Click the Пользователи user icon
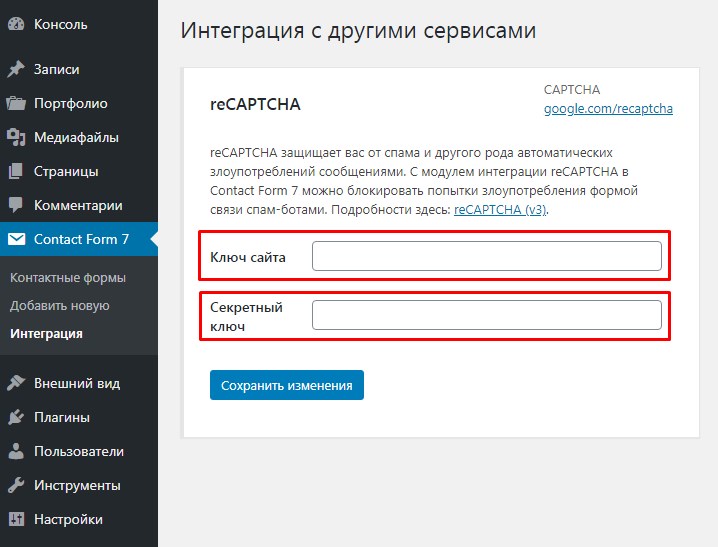The width and height of the screenshot is (718, 547). point(16,451)
